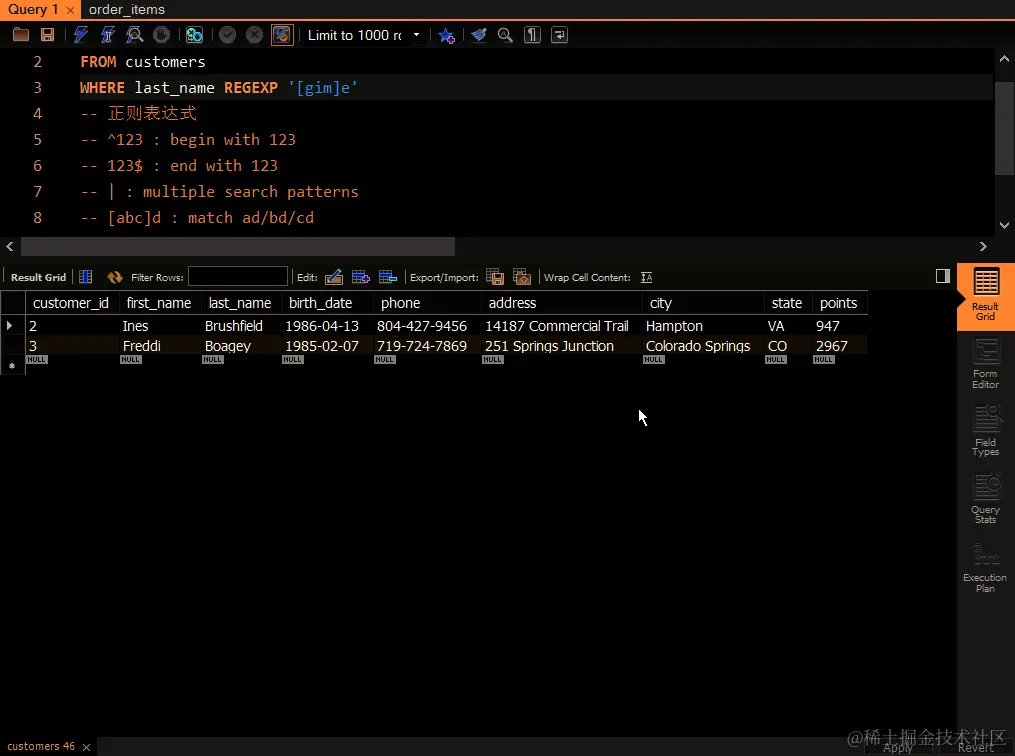Select the phone cell 719-724-7869
The height and width of the screenshot is (756, 1015).
pos(421,346)
